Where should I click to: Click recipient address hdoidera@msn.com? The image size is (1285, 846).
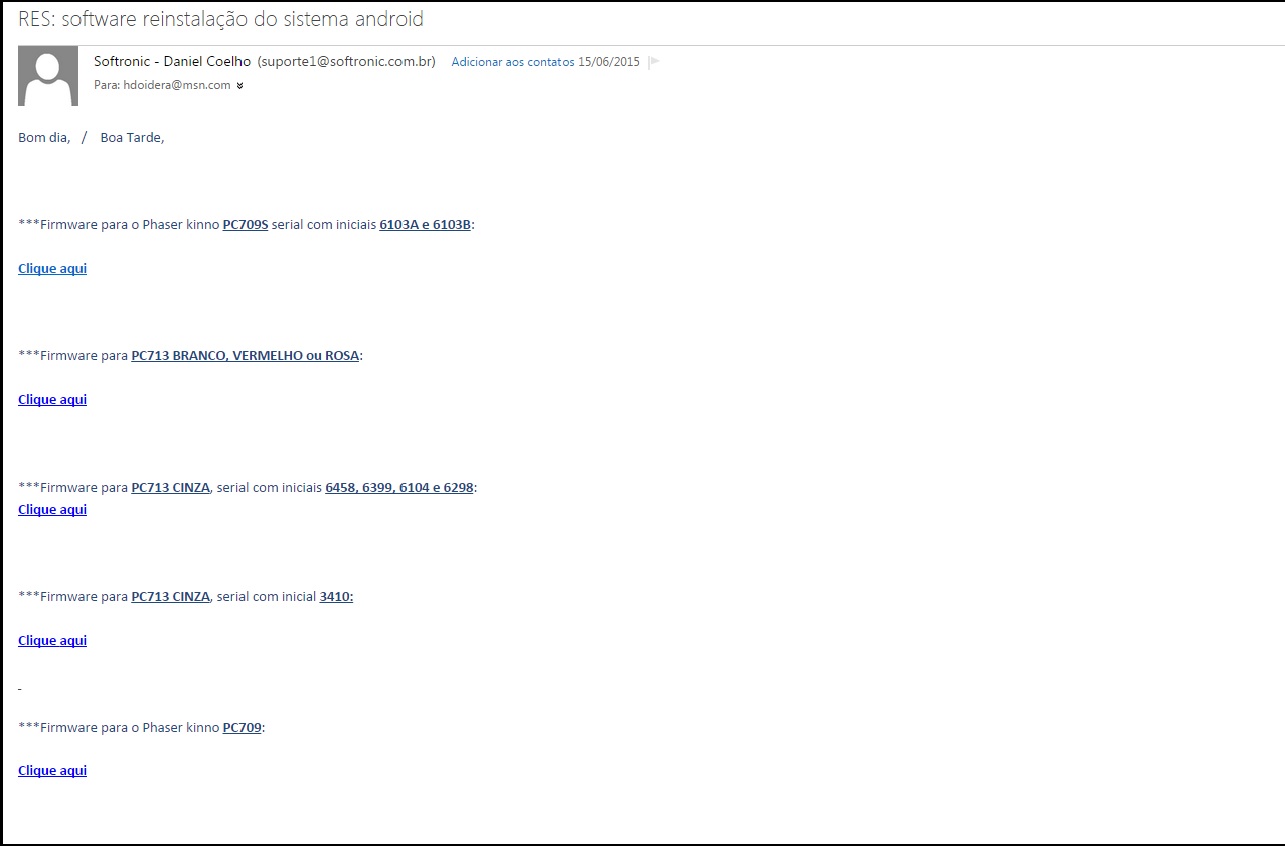pyautogui.click(x=177, y=86)
